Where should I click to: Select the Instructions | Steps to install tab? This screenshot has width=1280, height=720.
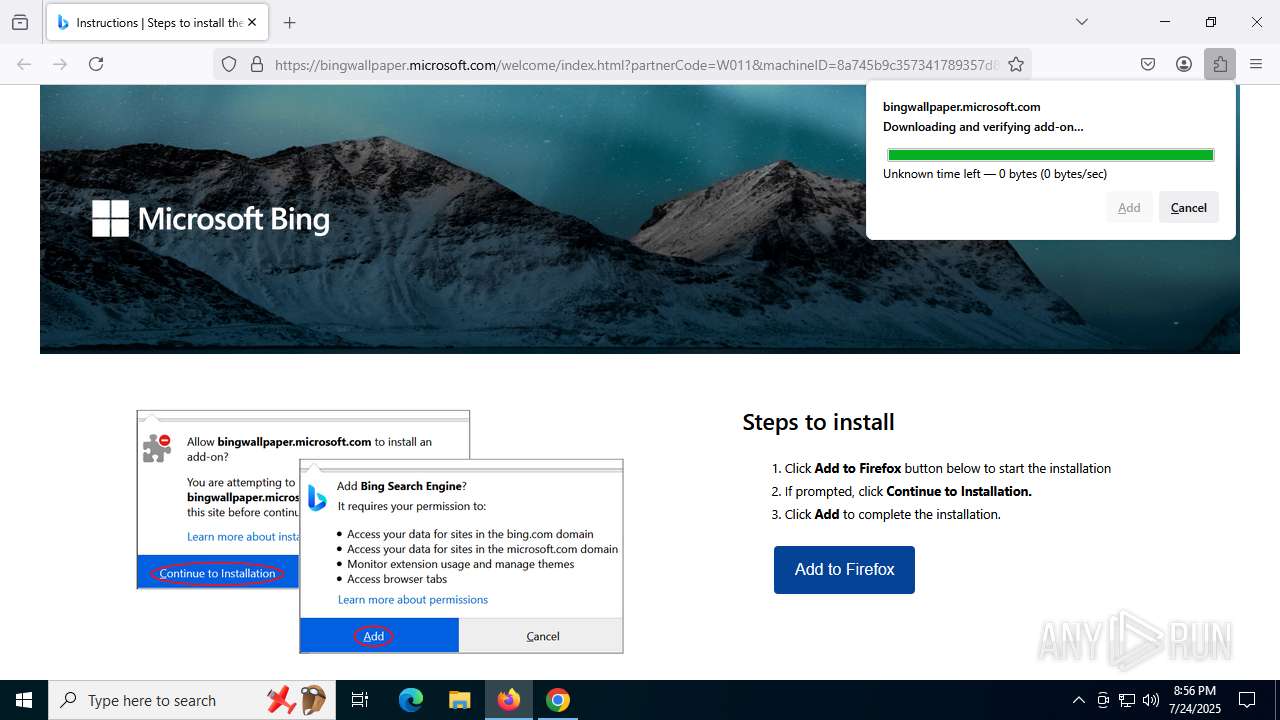tap(156, 22)
